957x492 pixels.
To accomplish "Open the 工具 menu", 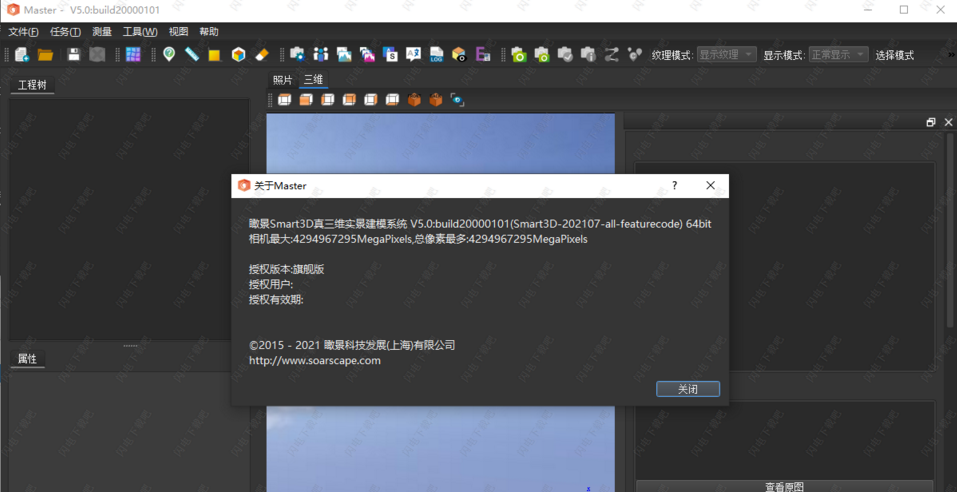I will point(140,32).
